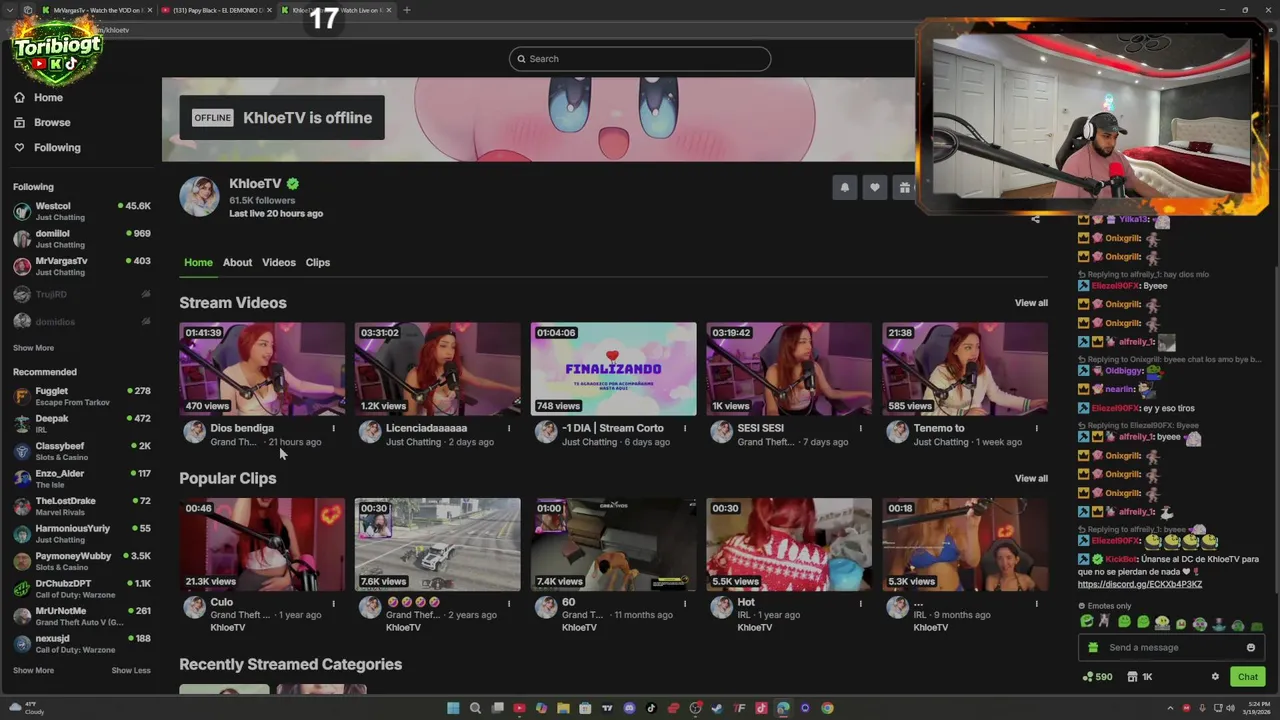This screenshot has height=720, width=1280.
Task: Click the gift sub icon beside the heart
Action: (x=904, y=187)
